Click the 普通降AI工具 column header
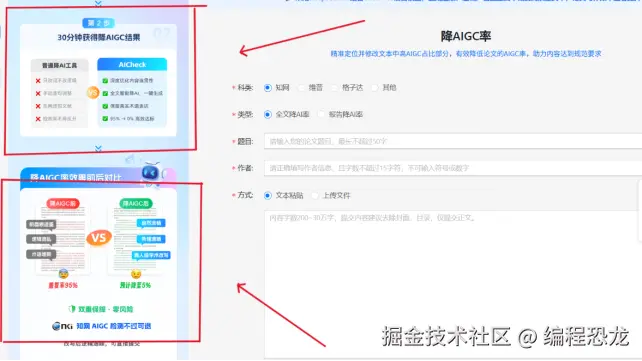 (59, 65)
